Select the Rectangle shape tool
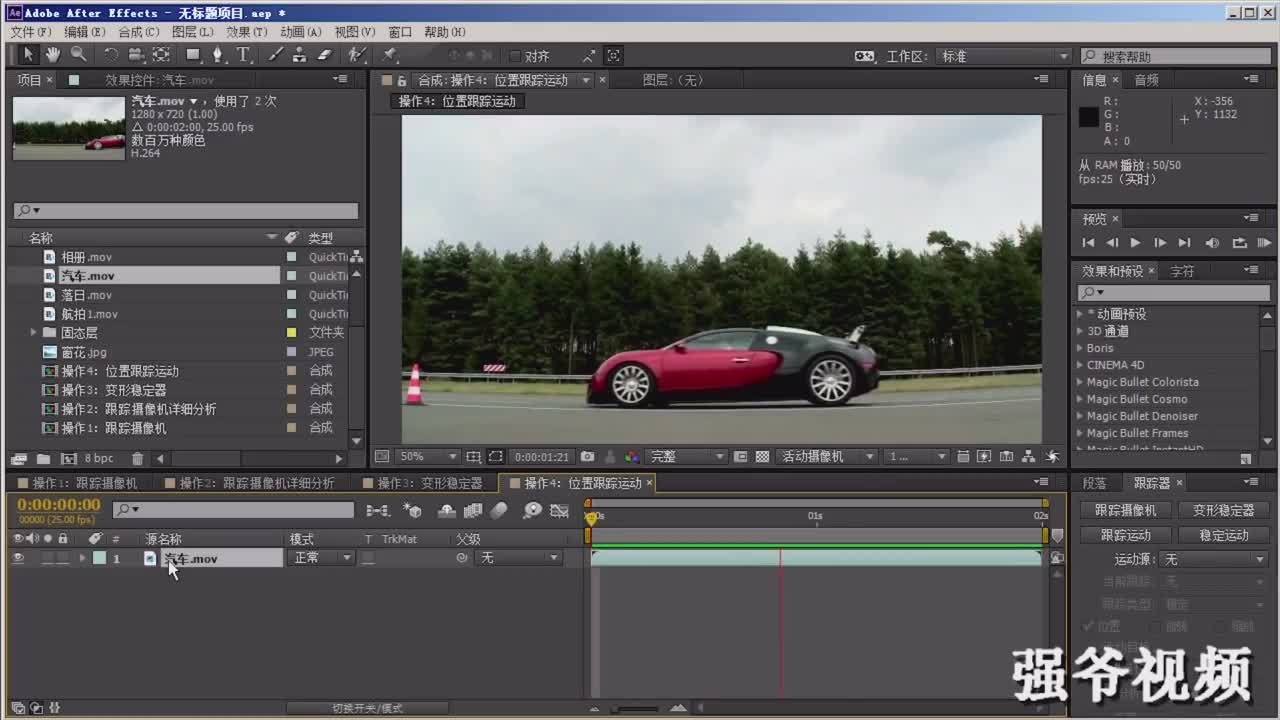The image size is (1280, 720). (x=194, y=55)
